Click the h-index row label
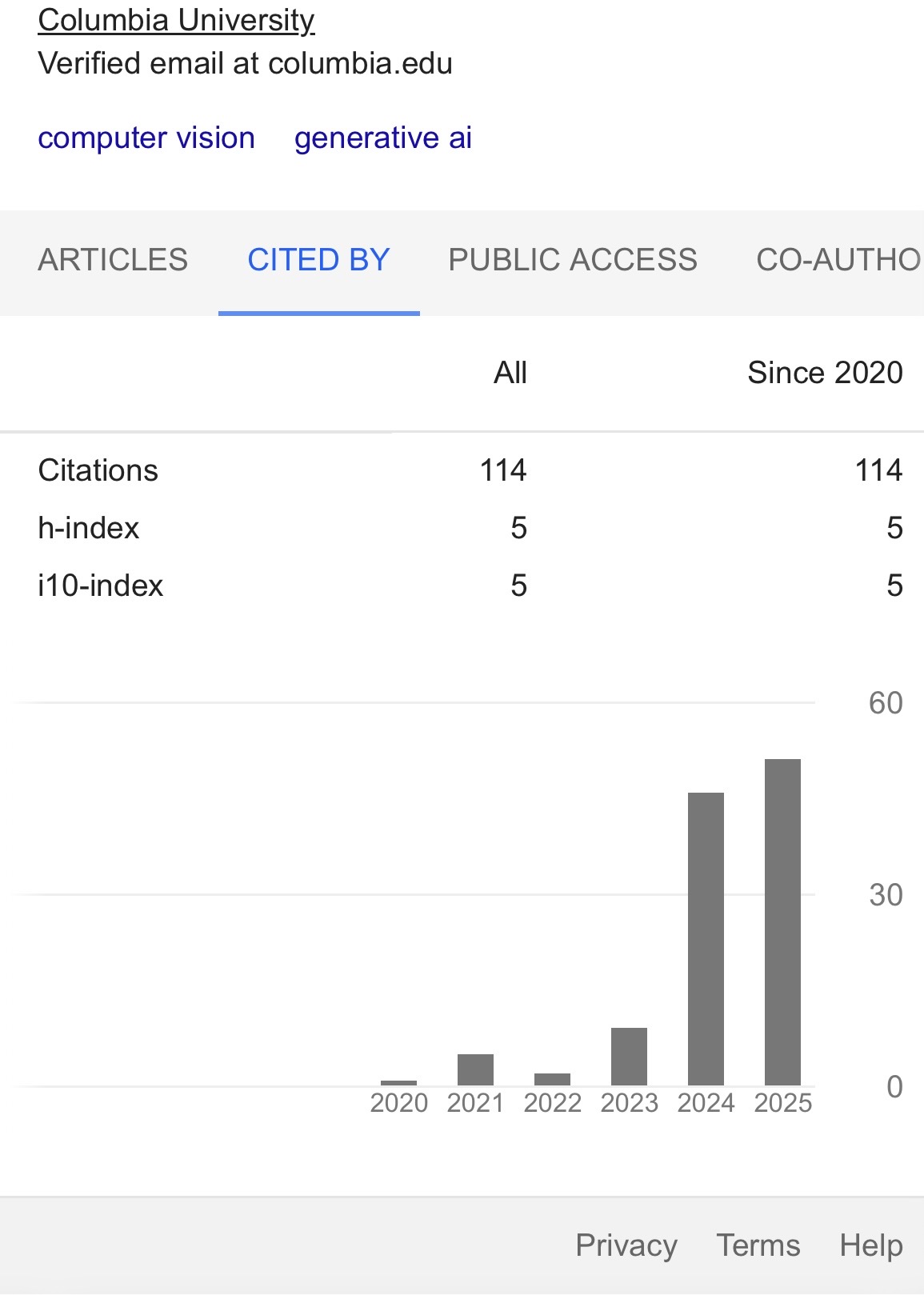 pyautogui.click(x=89, y=528)
